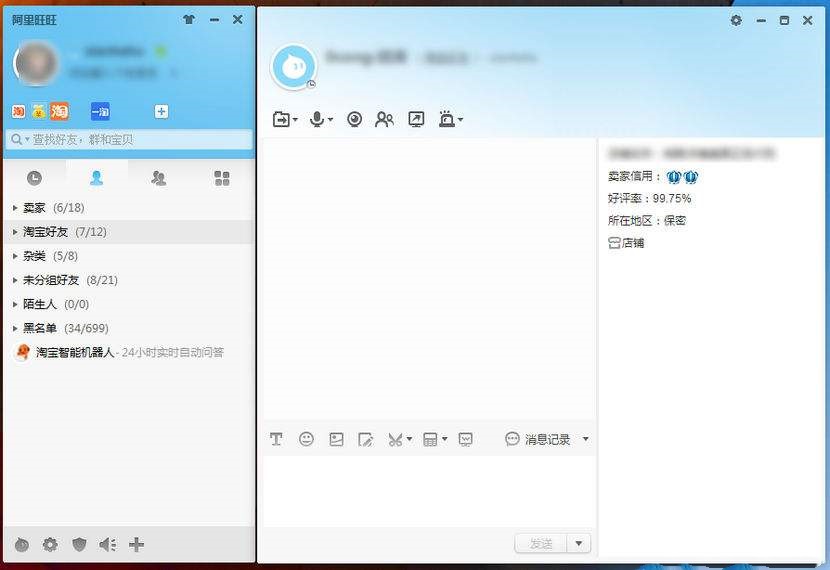Start a video chat with webcam icon

point(354,119)
